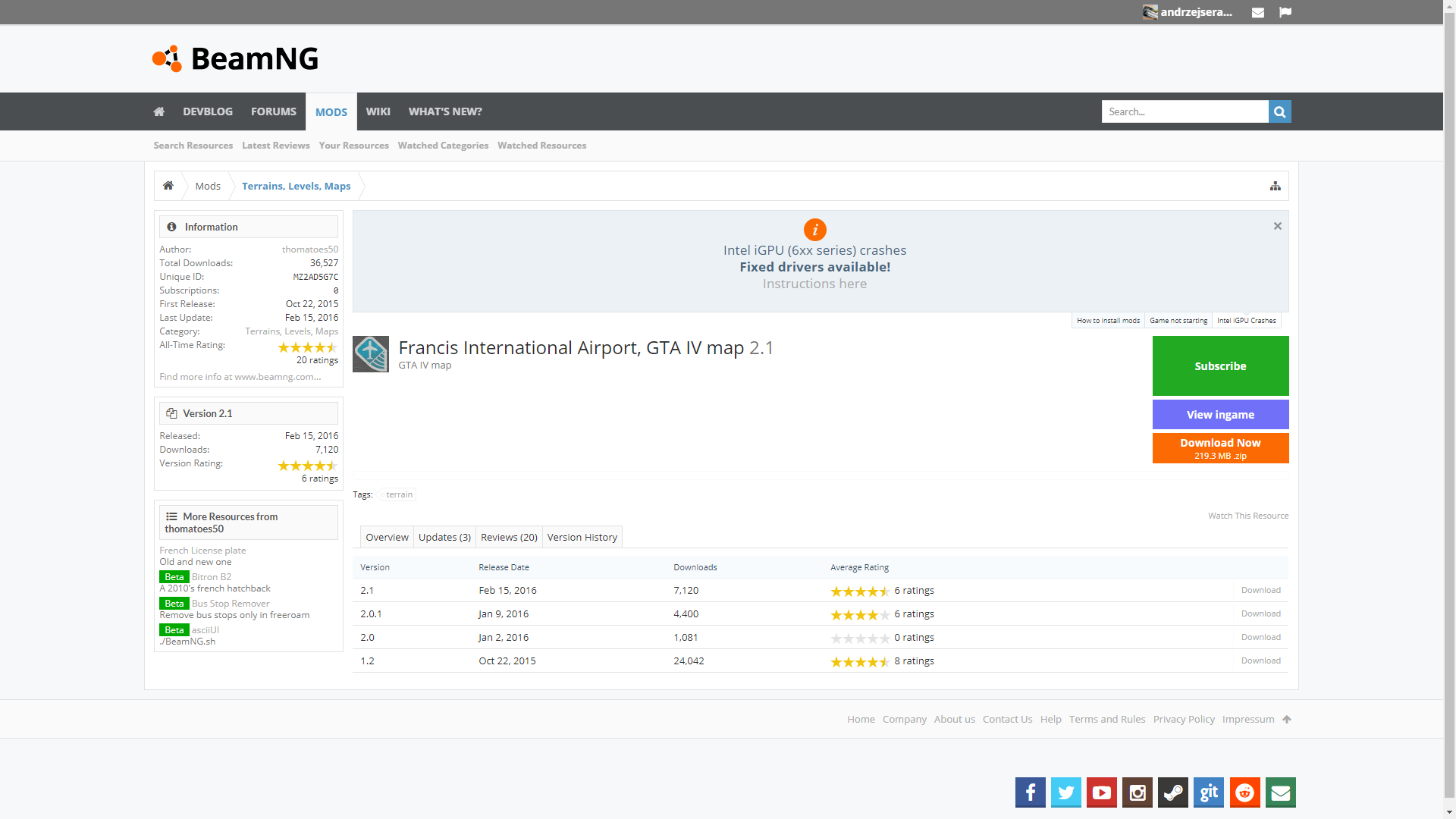The height and width of the screenshot is (819, 1456).
Task: Click Watch This Resource
Action: click(1248, 516)
